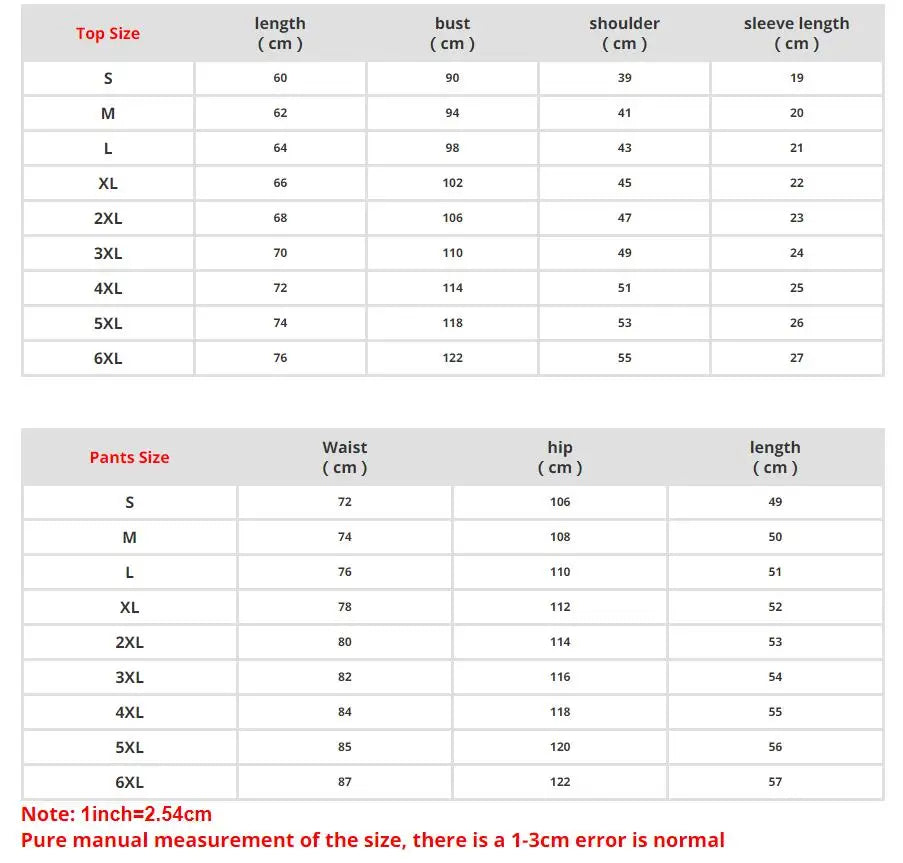The image size is (903, 863).
Task: Click pants length value 57
Action: coord(775,782)
